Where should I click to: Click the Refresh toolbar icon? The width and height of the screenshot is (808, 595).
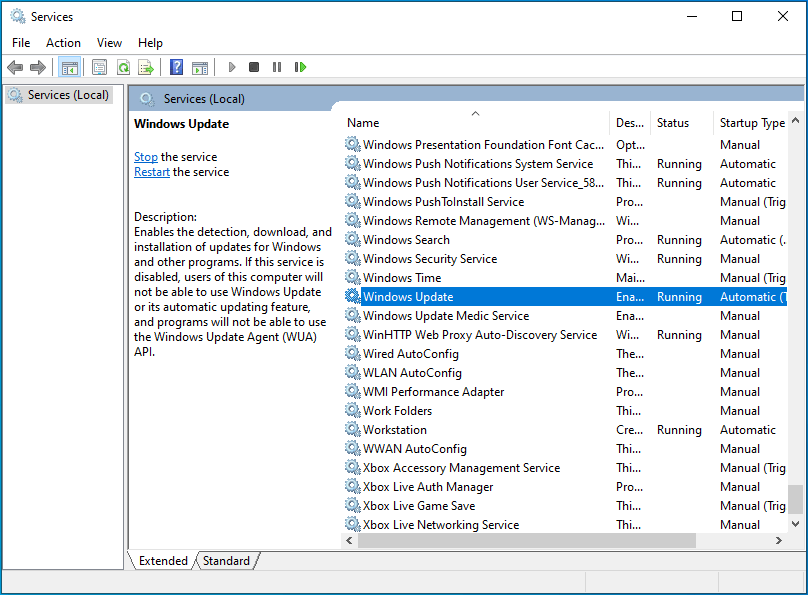(x=123, y=67)
